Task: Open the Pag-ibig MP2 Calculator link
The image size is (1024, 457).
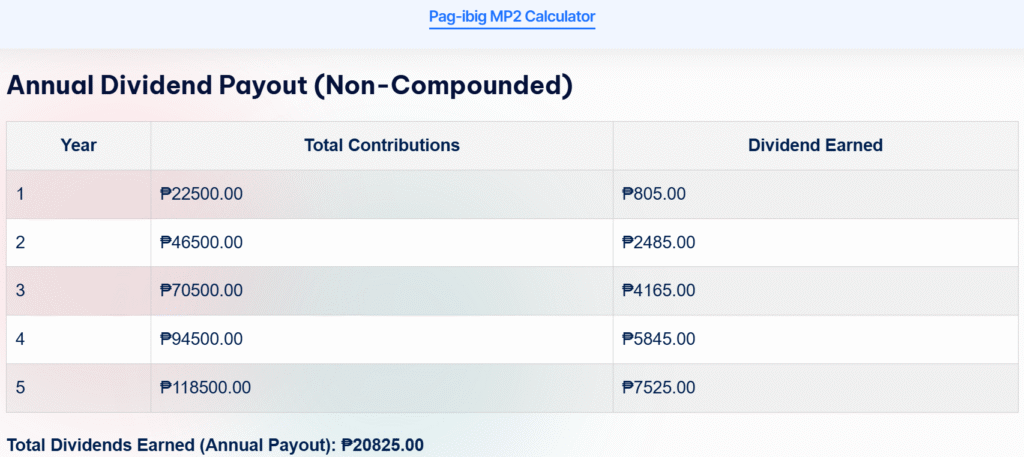Action: [x=512, y=16]
